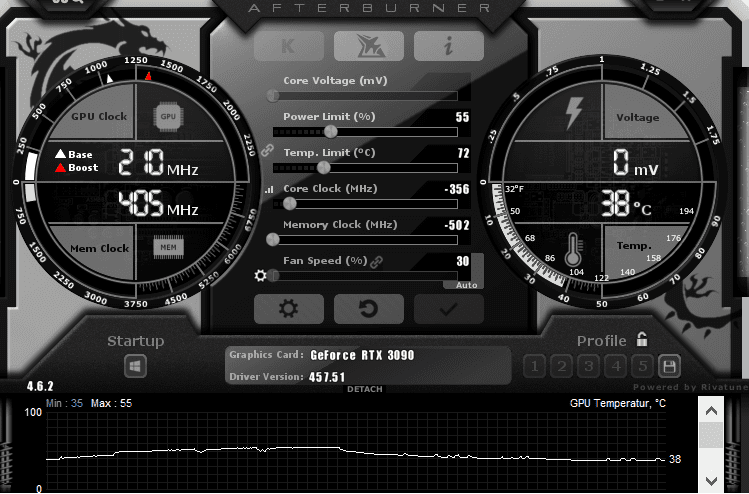Click the 4.6.2 version number
This screenshot has width=749, height=494.
pyautogui.click(x=40, y=386)
